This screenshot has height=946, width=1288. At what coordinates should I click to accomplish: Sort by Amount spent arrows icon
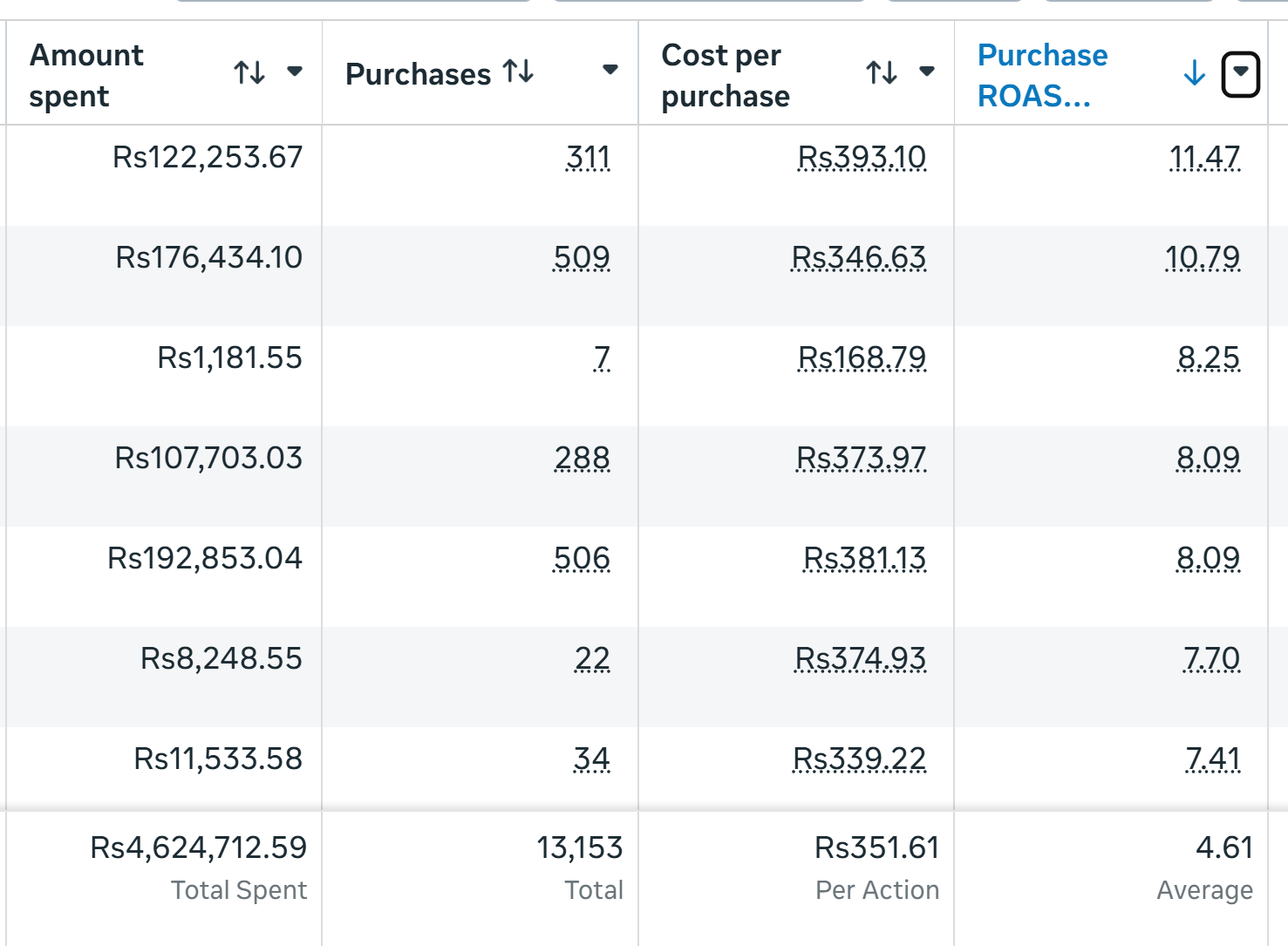click(249, 72)
